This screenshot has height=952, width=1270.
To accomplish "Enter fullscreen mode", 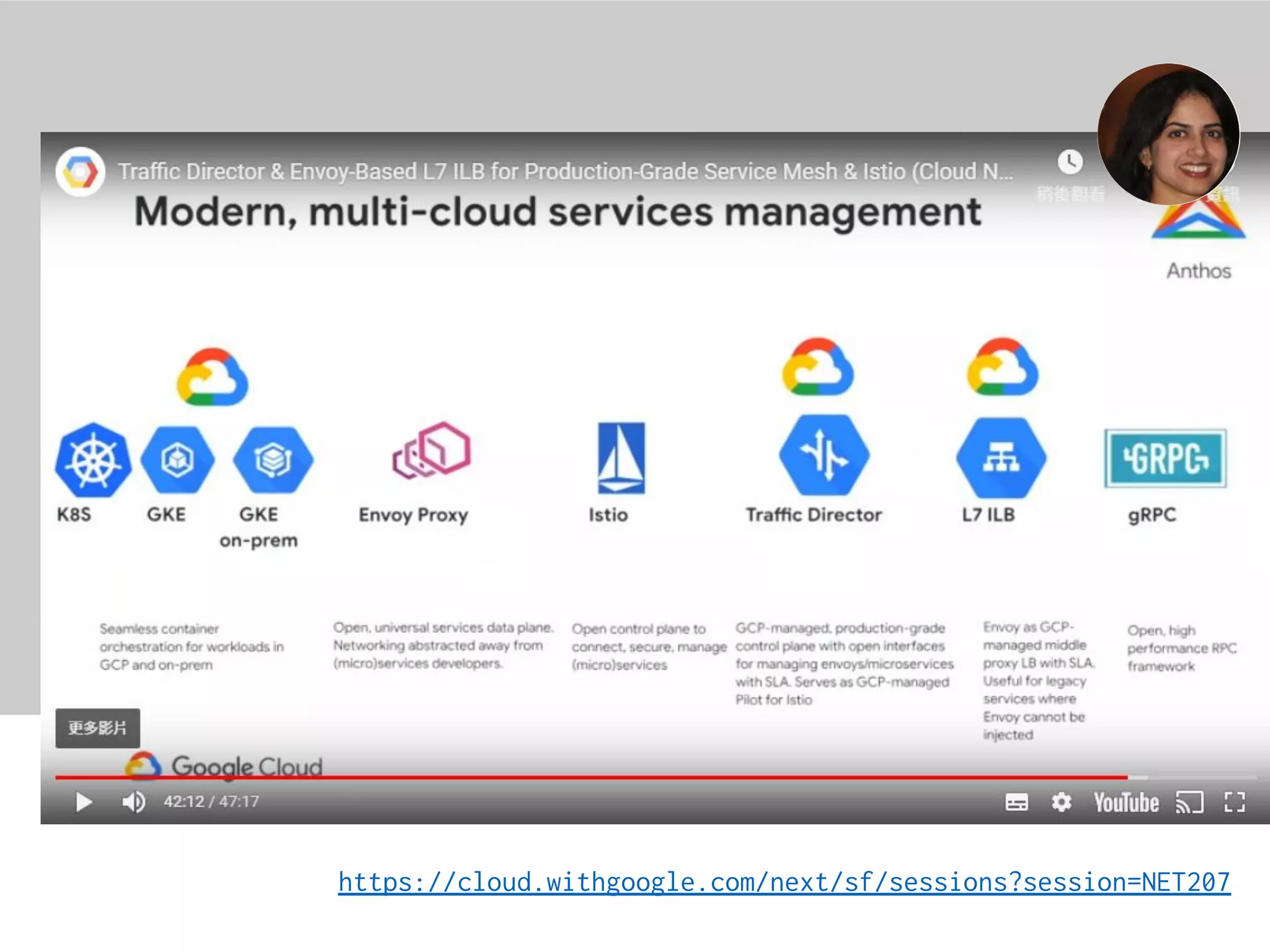I will coord(1235,802).
